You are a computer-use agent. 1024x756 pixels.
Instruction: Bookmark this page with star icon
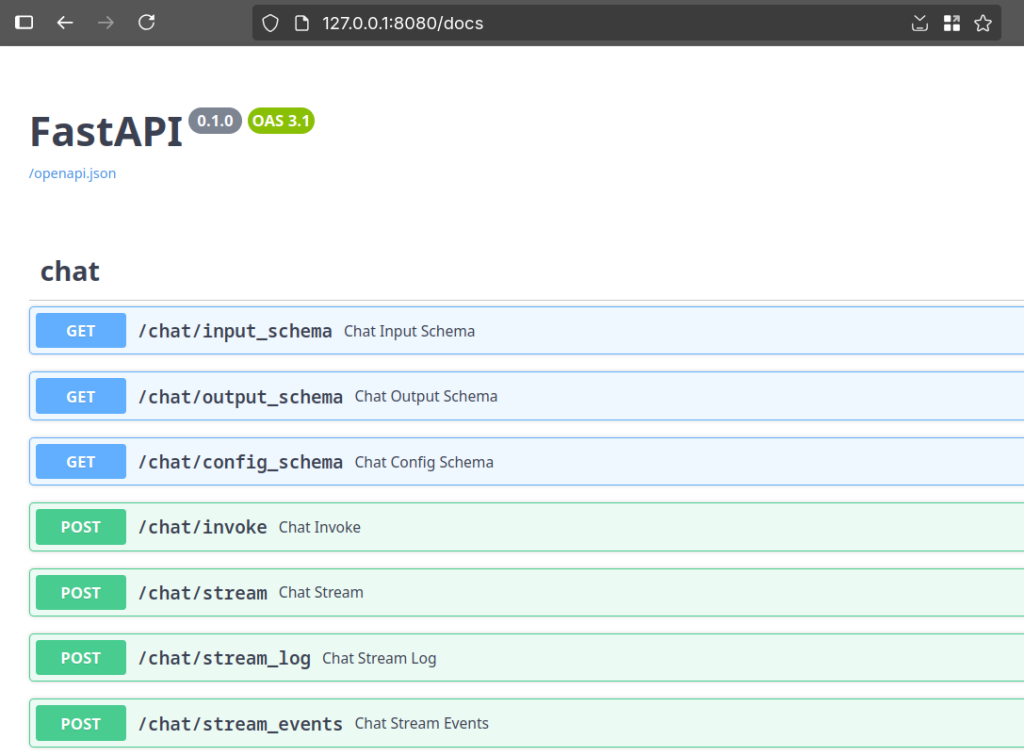coord(983,24)
